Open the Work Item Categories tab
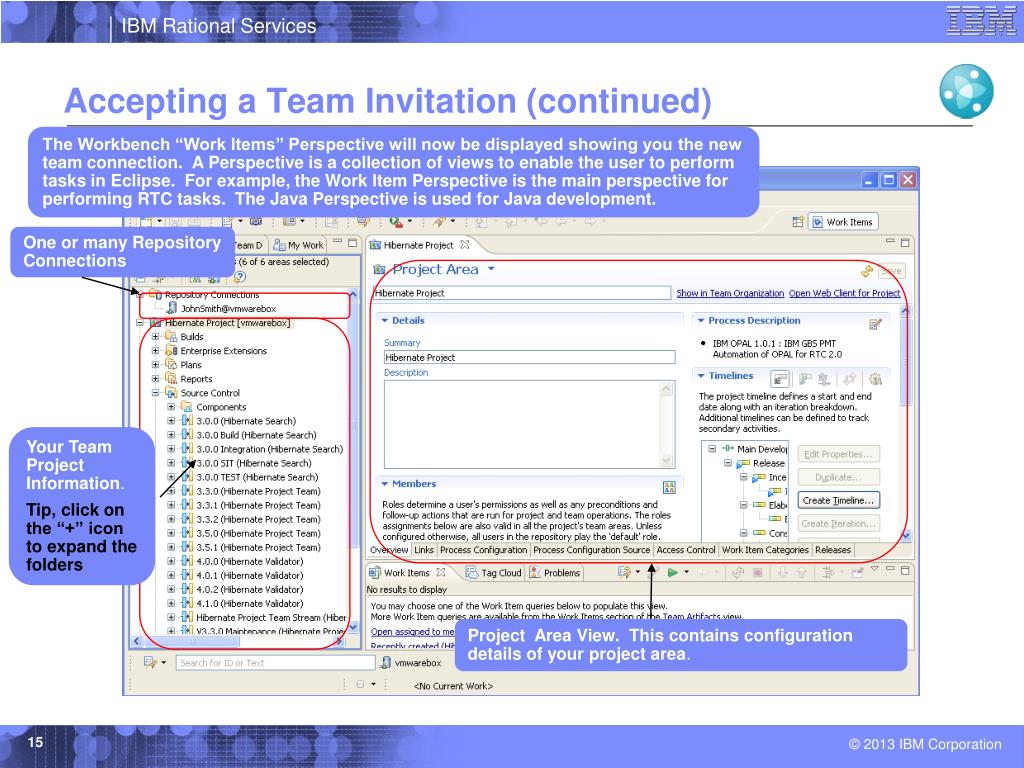 765,550
